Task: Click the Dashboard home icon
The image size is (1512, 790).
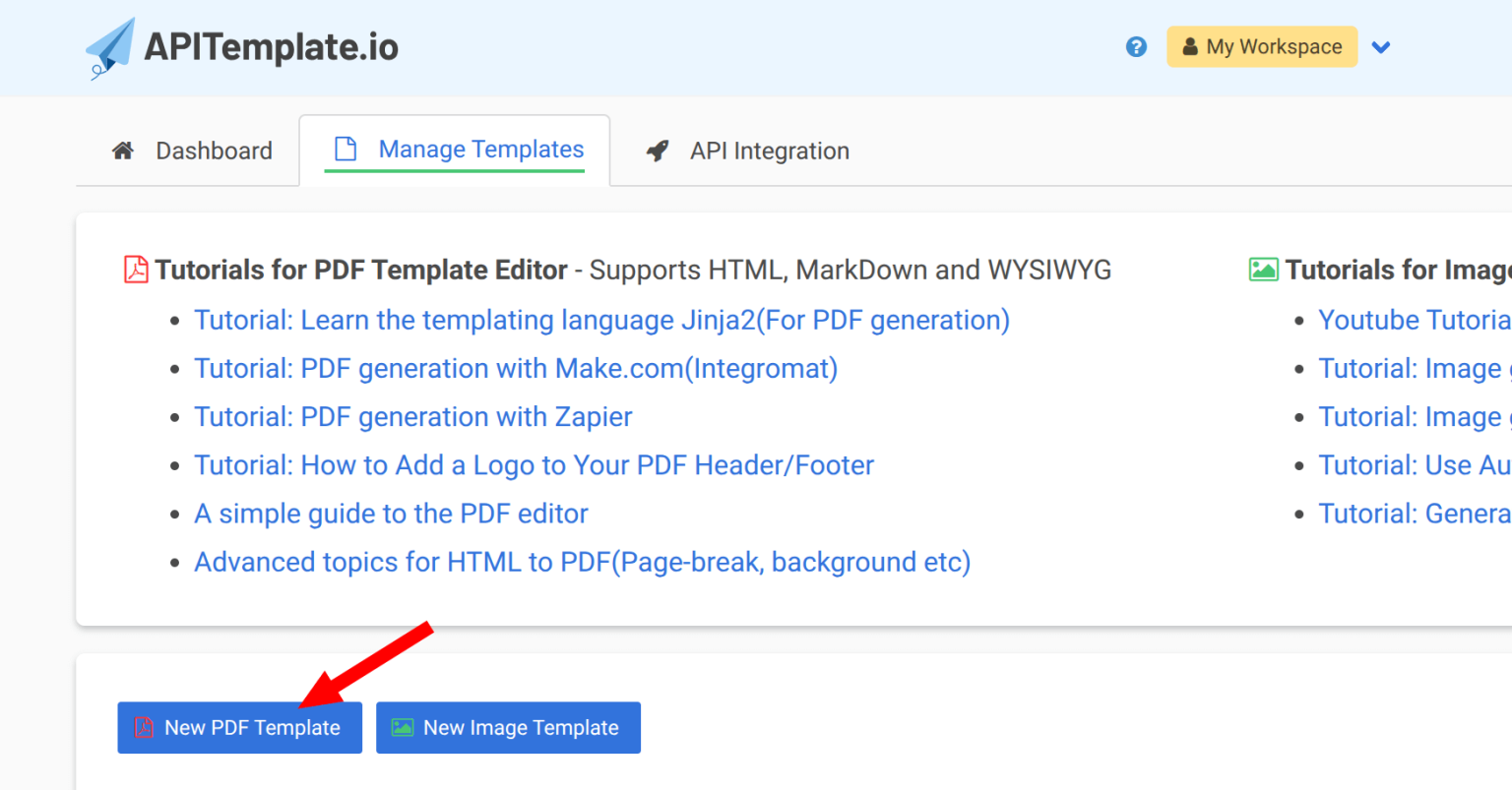Action: (x=123, y=151)
